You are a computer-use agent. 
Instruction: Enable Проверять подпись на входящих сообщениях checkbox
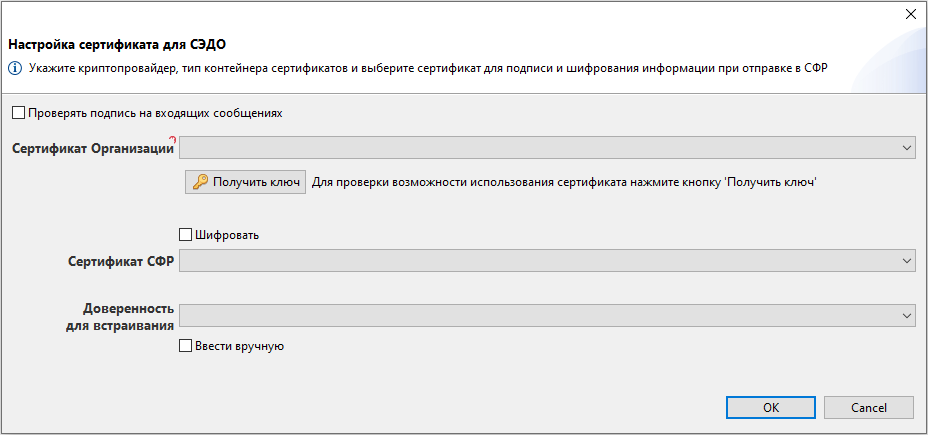pos(18,113)
